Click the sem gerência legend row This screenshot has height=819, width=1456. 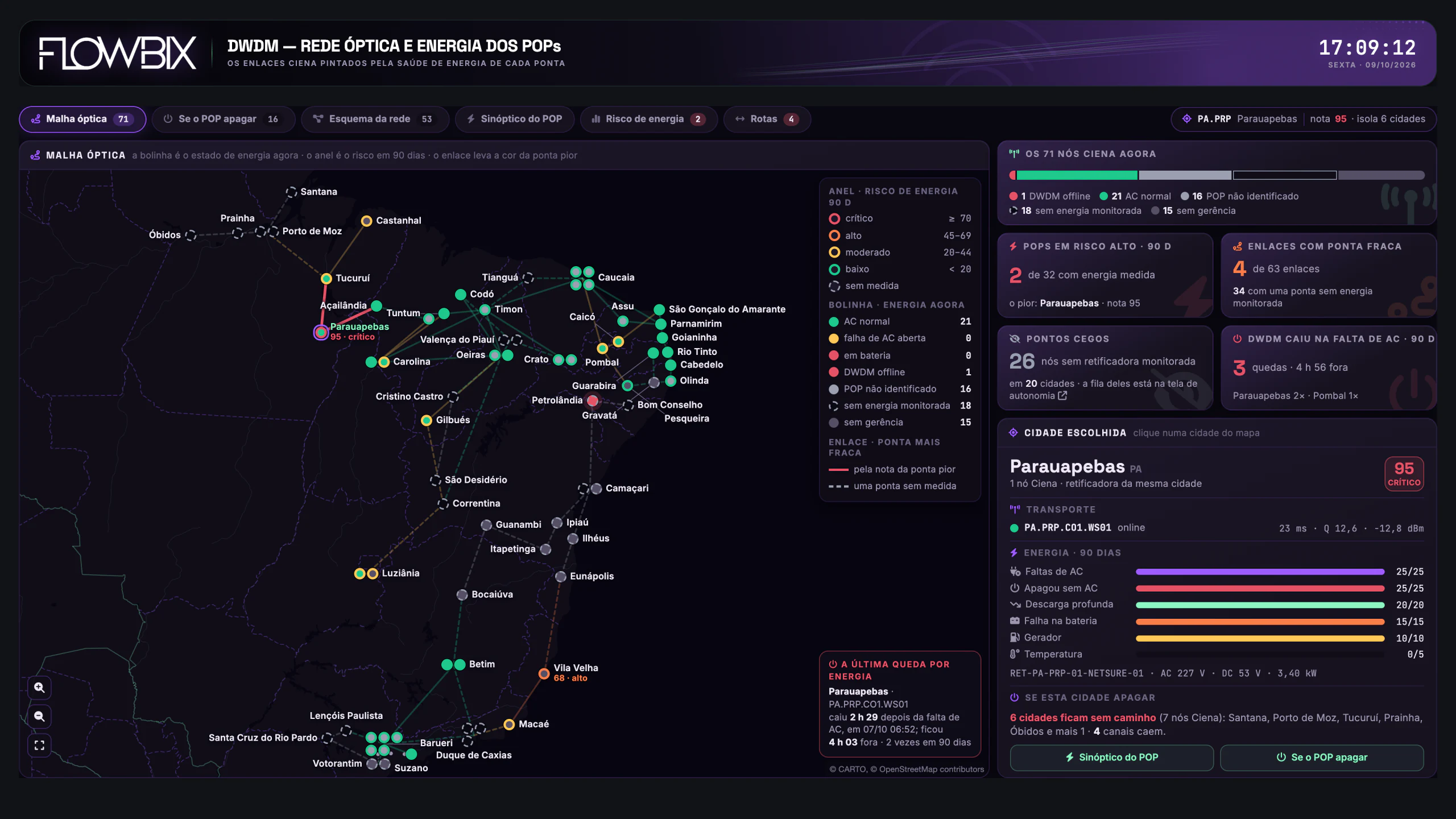(900, 423)
